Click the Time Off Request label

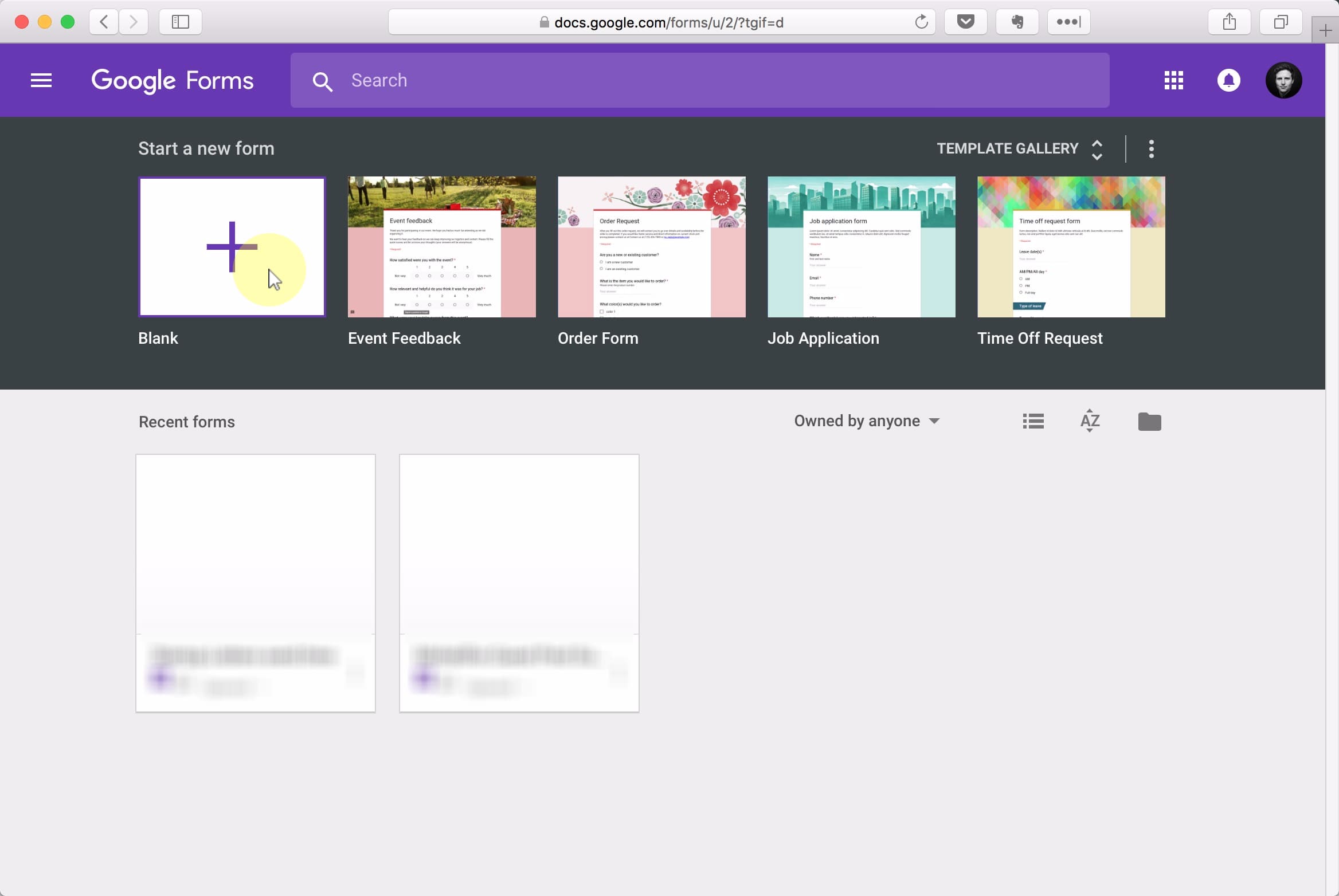click(1040, 338)
